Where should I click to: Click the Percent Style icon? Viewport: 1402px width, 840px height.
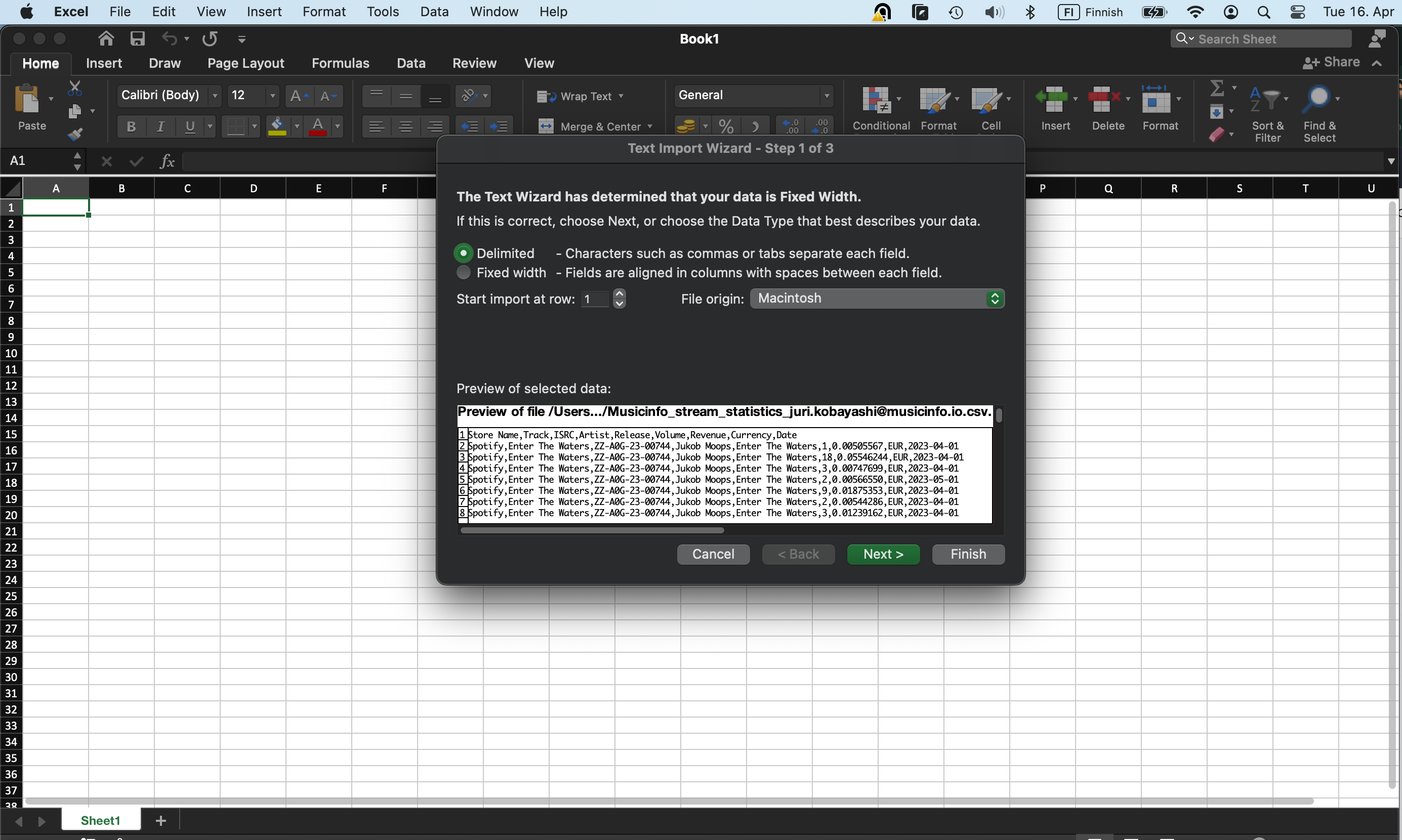tap(727, 126)
